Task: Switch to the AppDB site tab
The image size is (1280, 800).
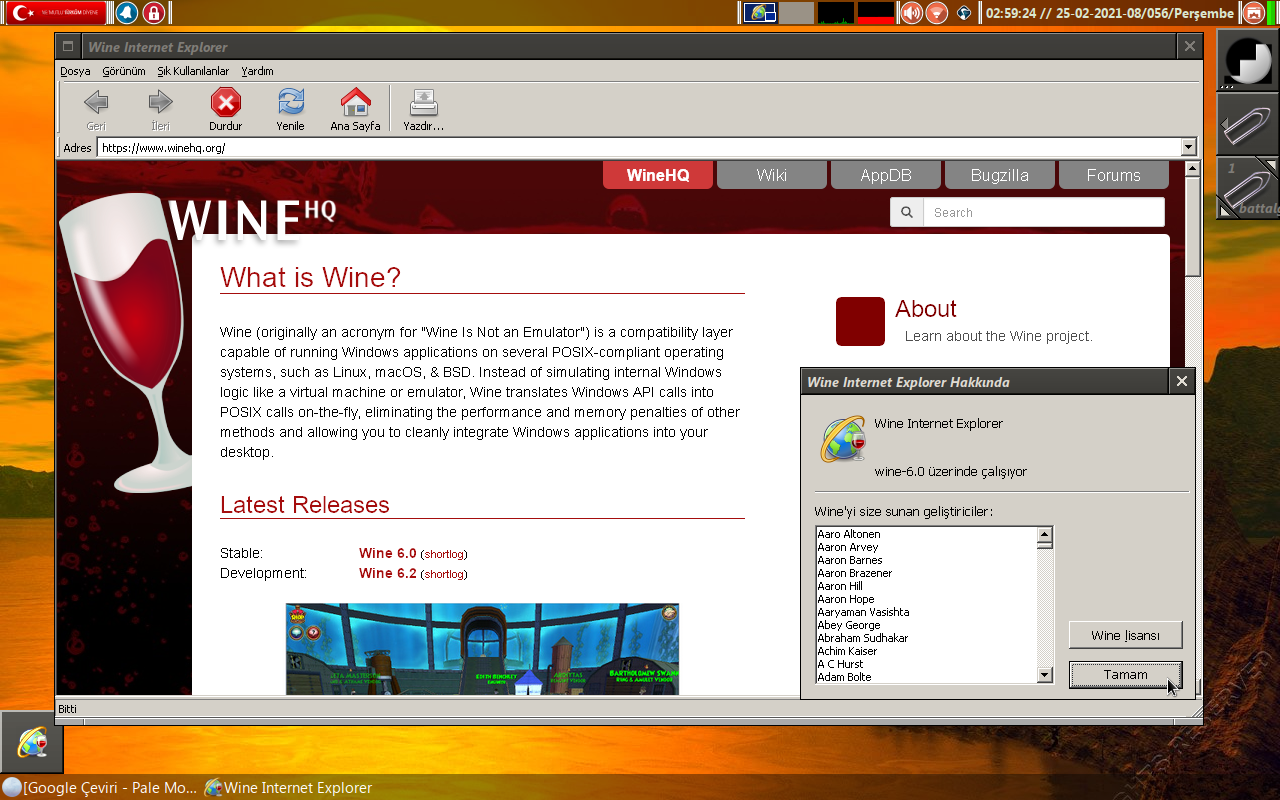Action: click(886, 175)
